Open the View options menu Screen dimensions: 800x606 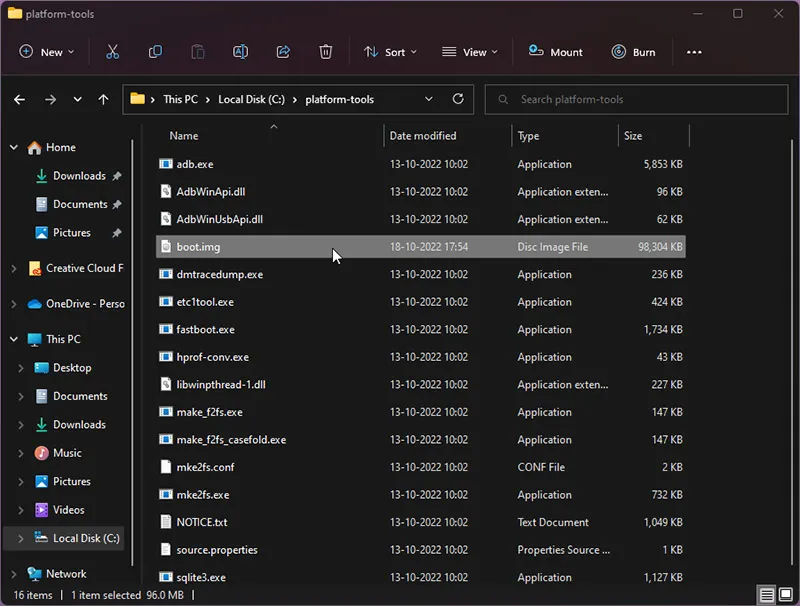pos(470,52)
